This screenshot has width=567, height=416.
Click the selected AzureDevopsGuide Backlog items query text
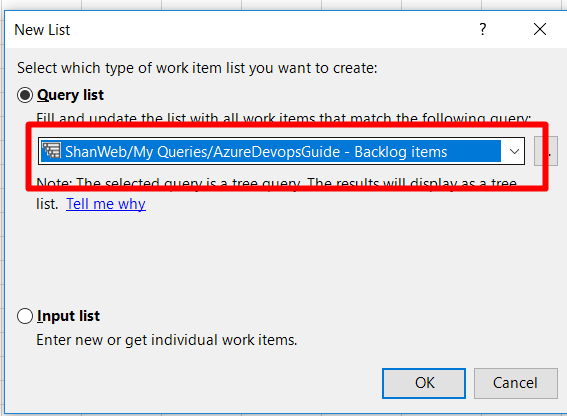tap(256, 152)
